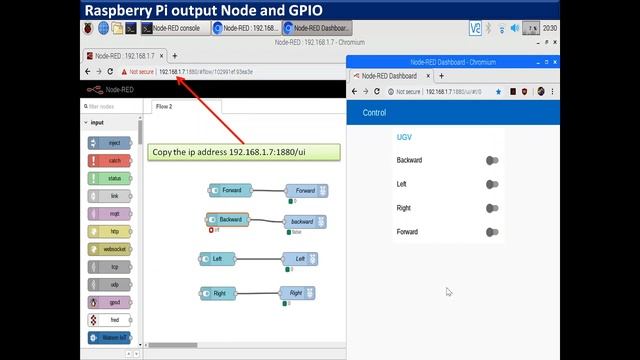Reload the Node-RED editor page
This screenshot has width=640, height=360.
click(x=110, y=71)
